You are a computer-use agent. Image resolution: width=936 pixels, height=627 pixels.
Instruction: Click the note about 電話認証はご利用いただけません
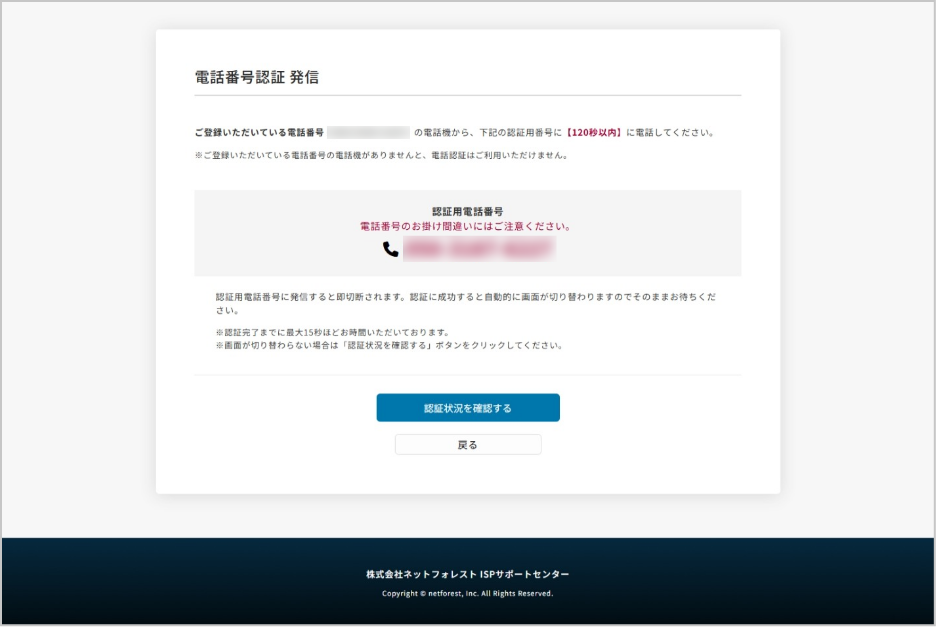coord(381,155)
